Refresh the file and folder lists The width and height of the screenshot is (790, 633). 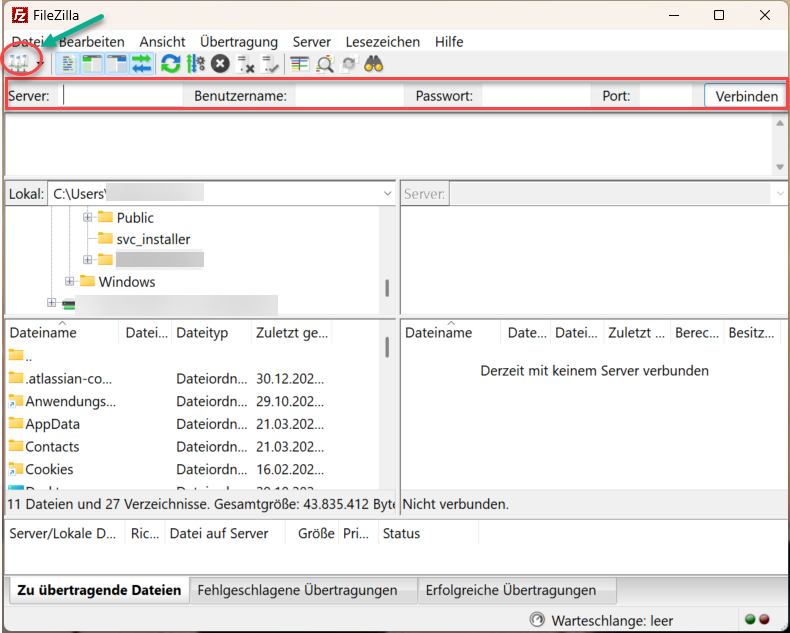(171, 64)
